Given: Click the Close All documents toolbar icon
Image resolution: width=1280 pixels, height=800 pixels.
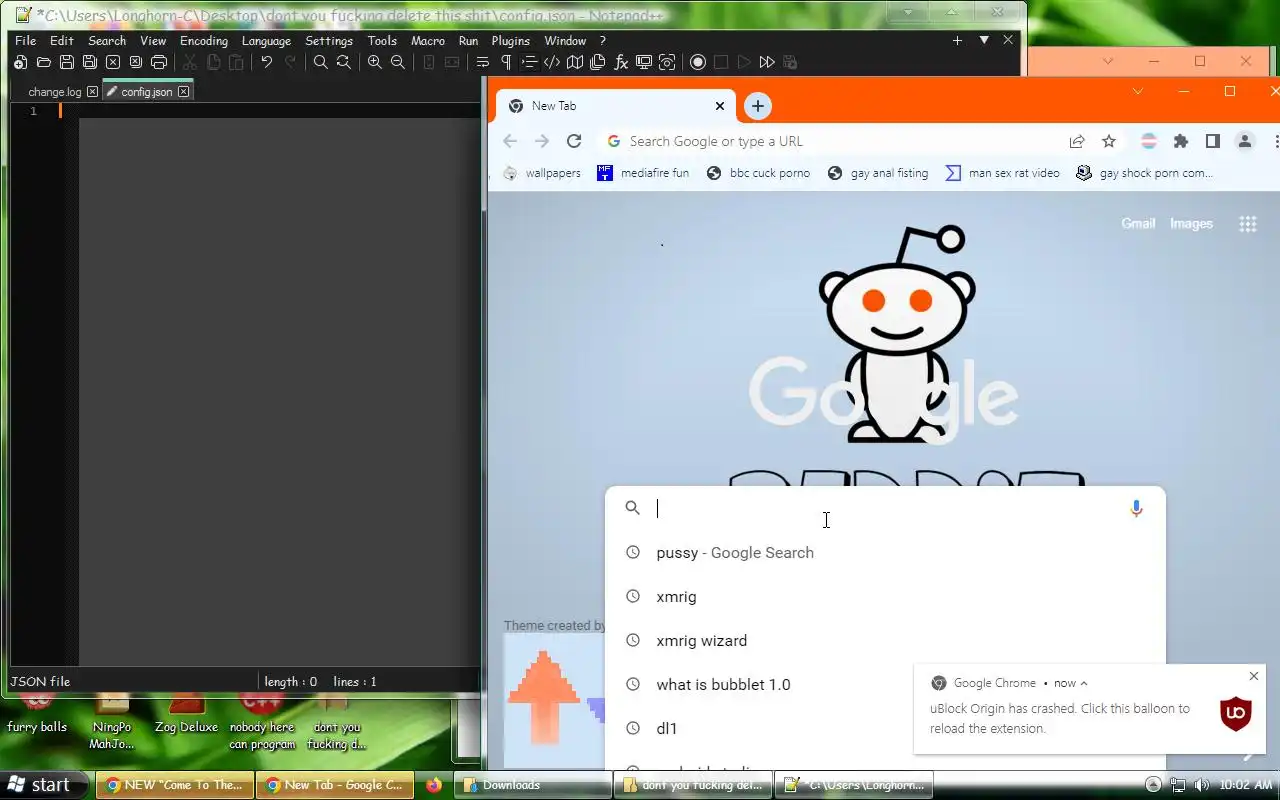Looking at the screenshot, I should click(135, 62).
